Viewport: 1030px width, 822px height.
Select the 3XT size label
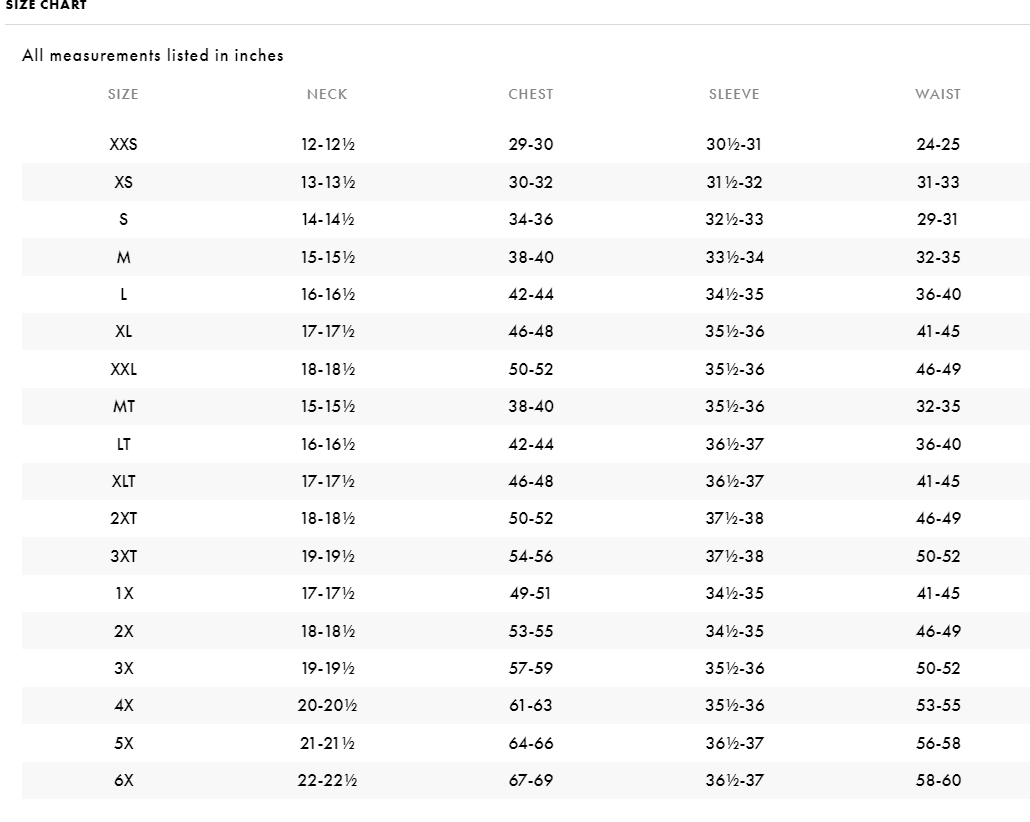tap(123, 556)
